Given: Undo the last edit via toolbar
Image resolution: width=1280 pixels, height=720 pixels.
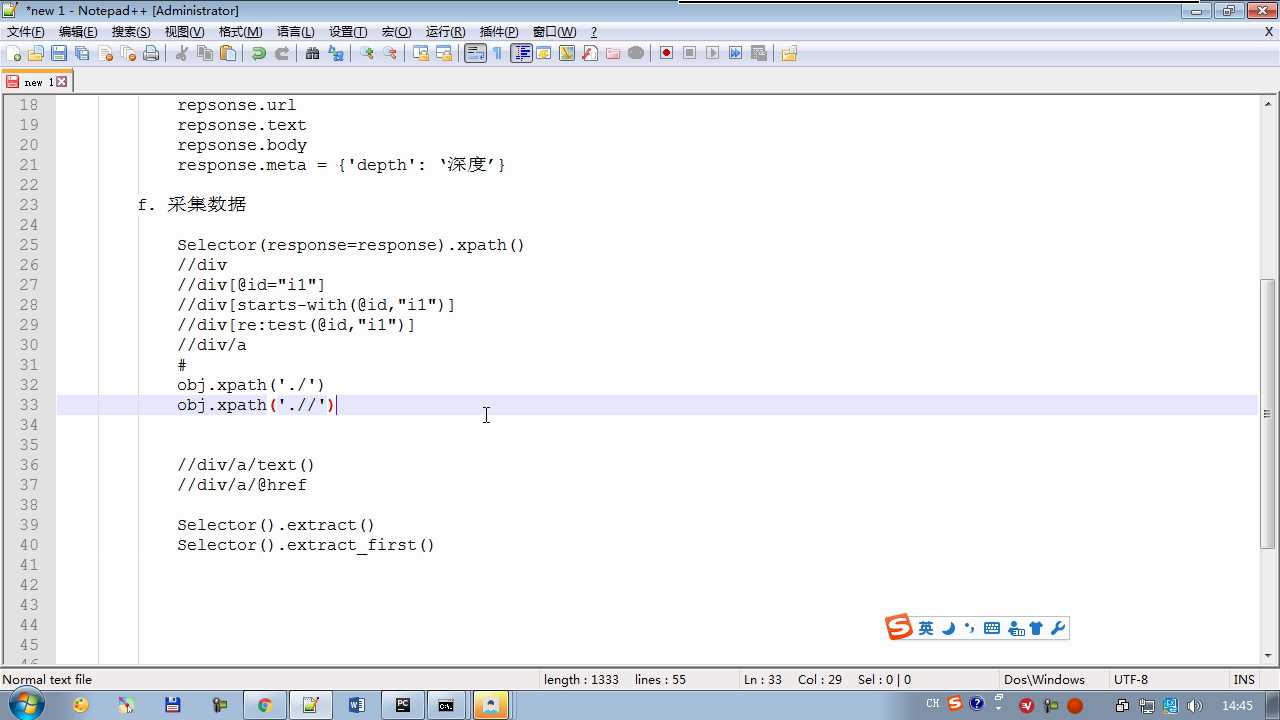Looking at the screenshot, I should [259, 54].
